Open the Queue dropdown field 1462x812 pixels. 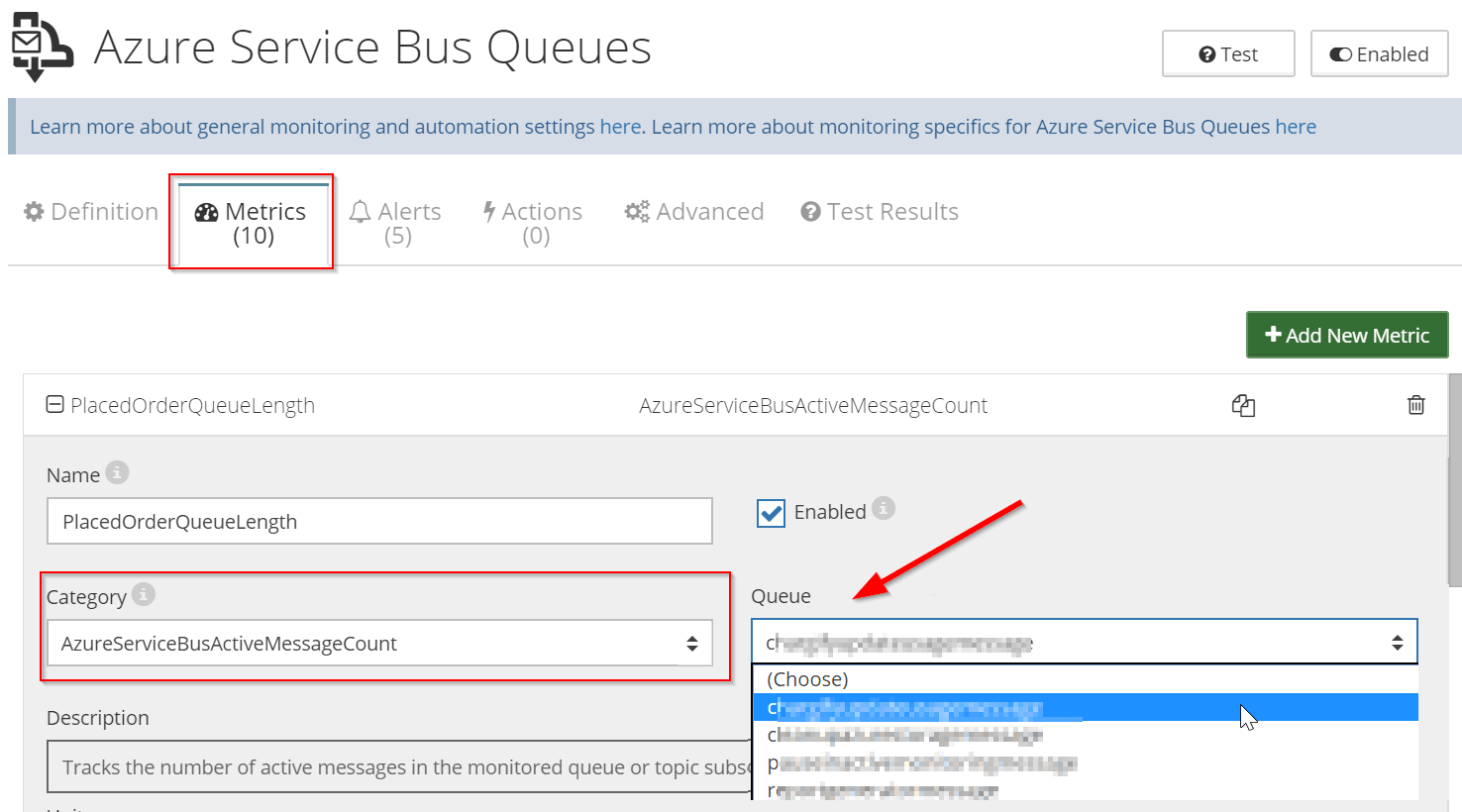click(x=1085, y=642)
